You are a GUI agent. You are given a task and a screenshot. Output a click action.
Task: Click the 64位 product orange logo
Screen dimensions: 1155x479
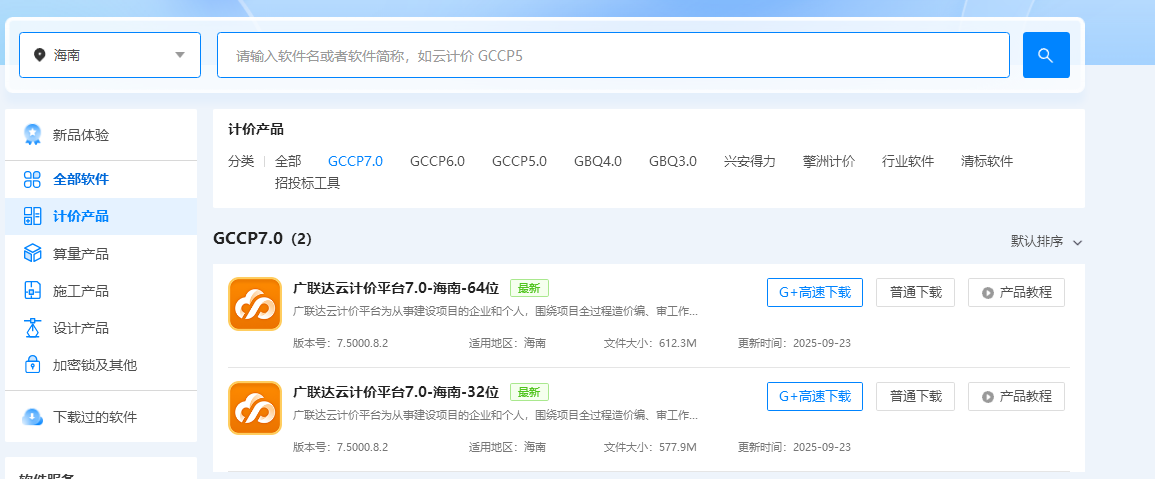coord(255,304)
